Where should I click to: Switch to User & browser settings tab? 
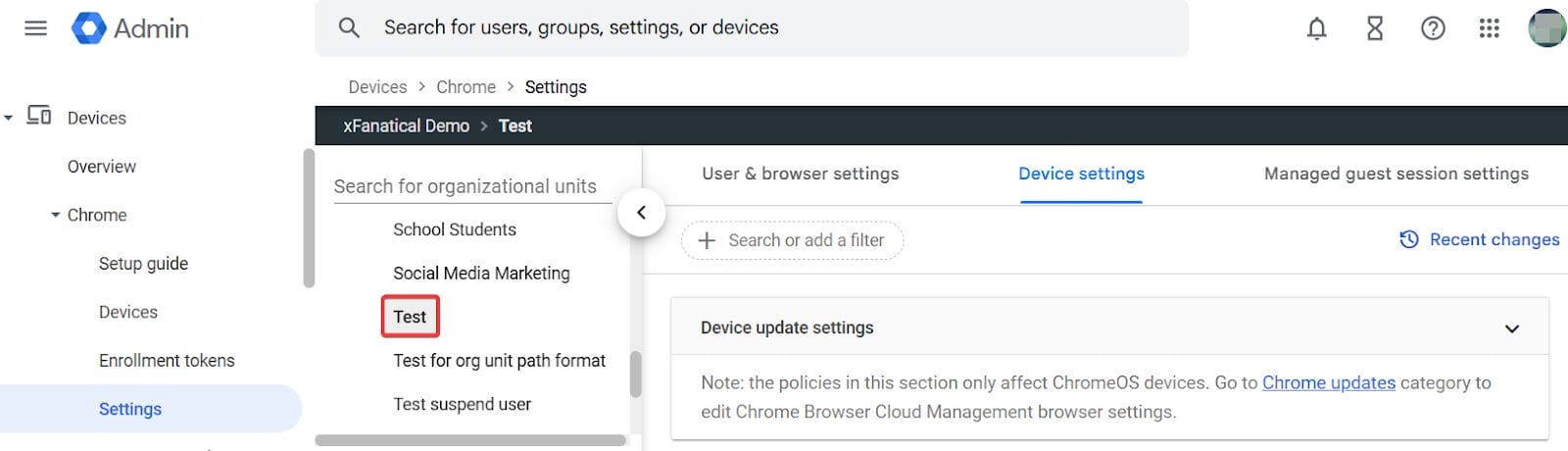800,174
